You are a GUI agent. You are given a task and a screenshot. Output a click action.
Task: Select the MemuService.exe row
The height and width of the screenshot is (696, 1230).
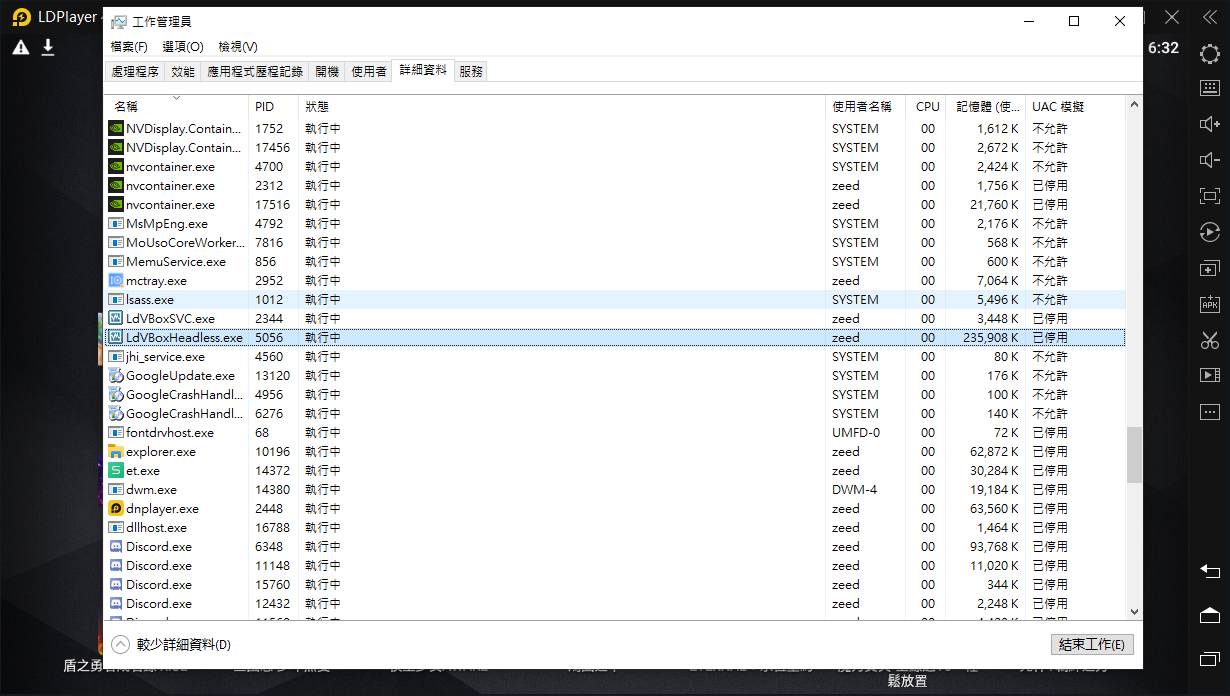click(615, 262)
